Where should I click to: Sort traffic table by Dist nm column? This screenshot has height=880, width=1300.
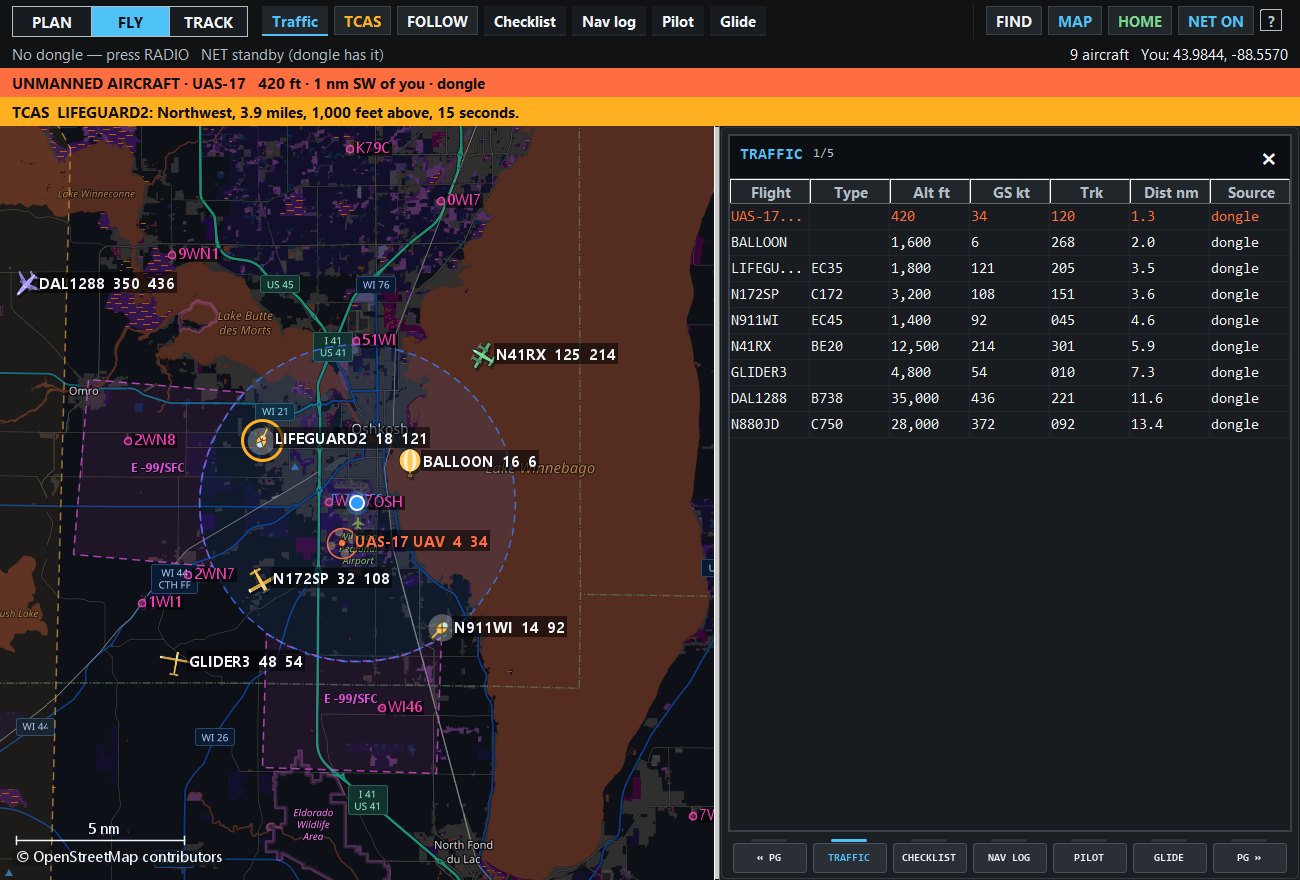click(1170, 192)
